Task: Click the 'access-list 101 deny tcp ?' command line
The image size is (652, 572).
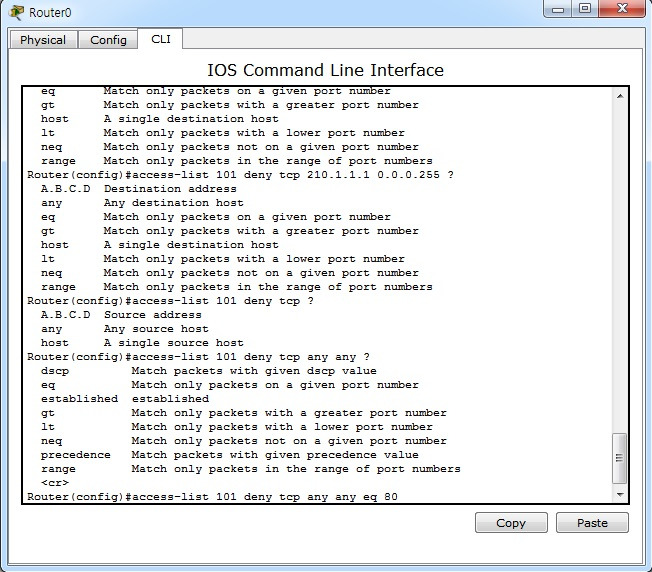Action: [170, 301]
